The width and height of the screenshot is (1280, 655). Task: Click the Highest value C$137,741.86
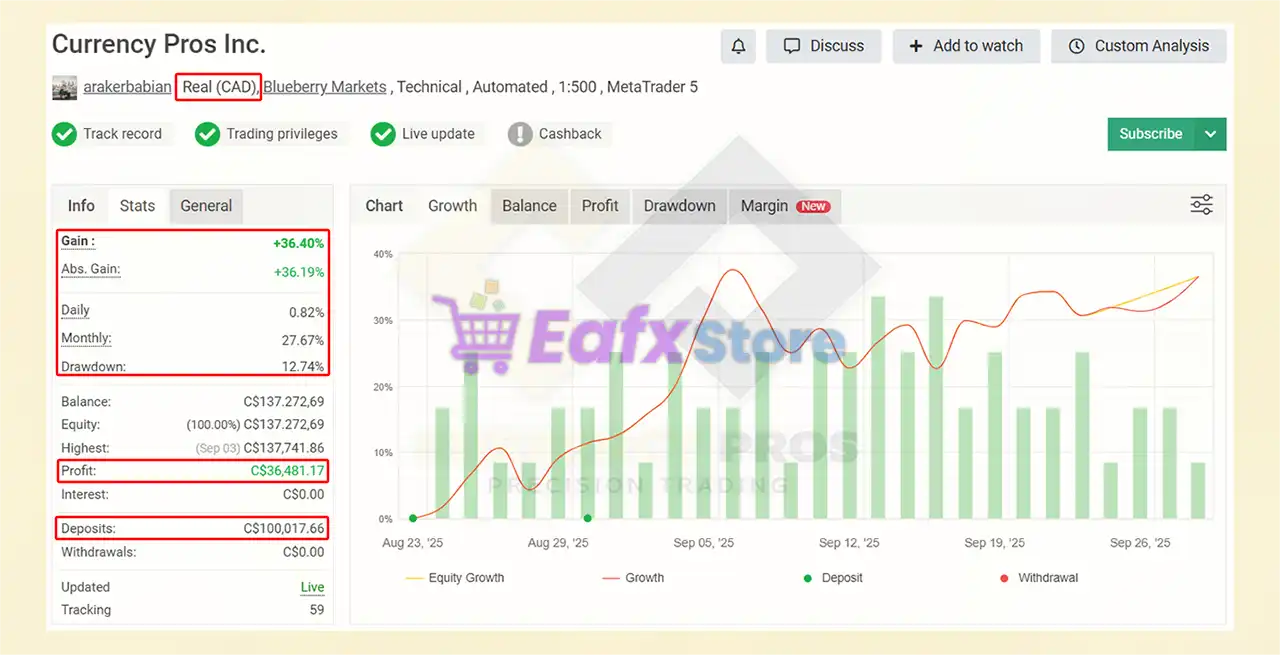click(284, 448)
